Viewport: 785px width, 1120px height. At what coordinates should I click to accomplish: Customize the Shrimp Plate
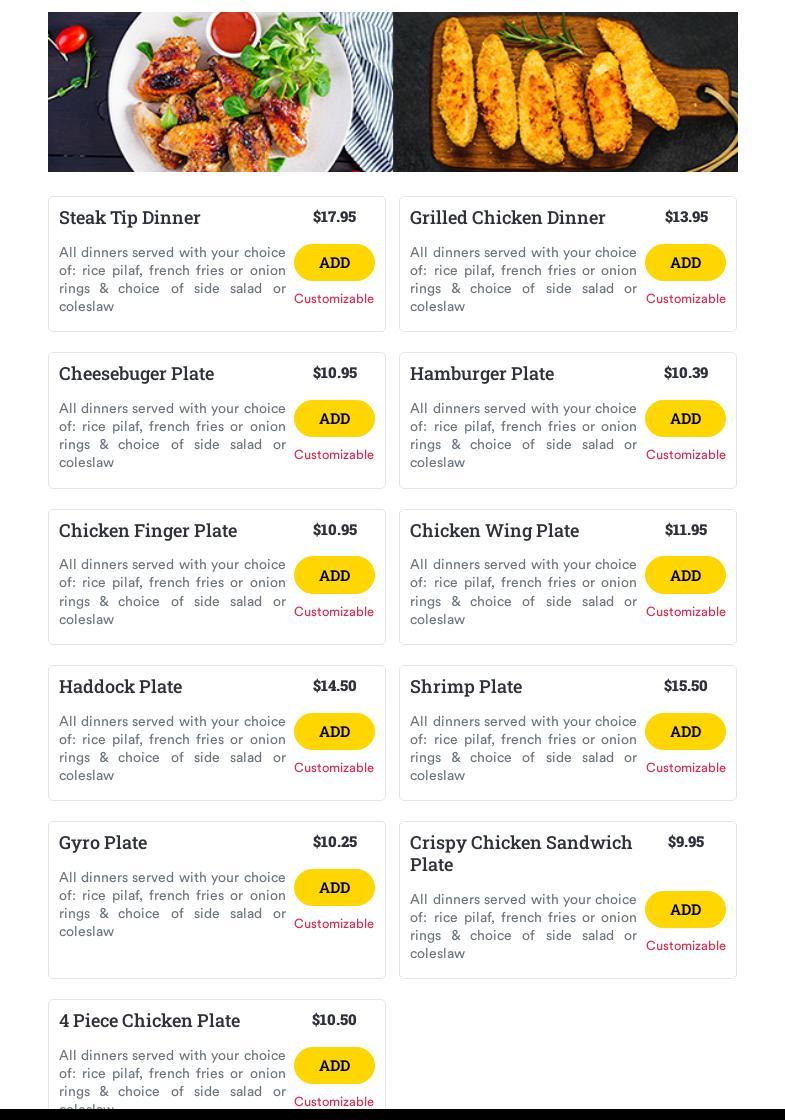coord(686,767)
